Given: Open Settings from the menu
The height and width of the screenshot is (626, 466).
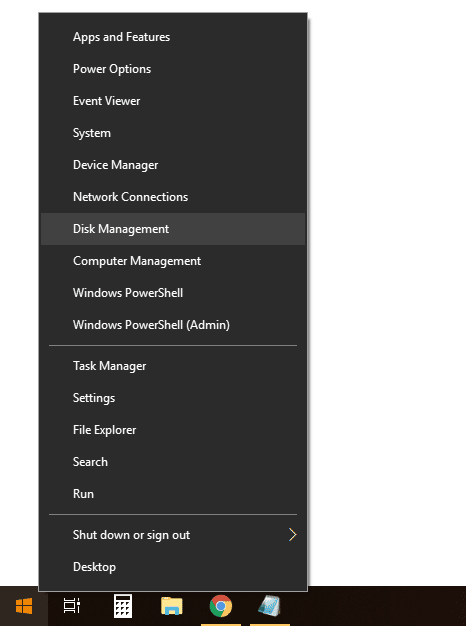Looking at the screenshot, I should pyautogui.click(x=173, y=398).
